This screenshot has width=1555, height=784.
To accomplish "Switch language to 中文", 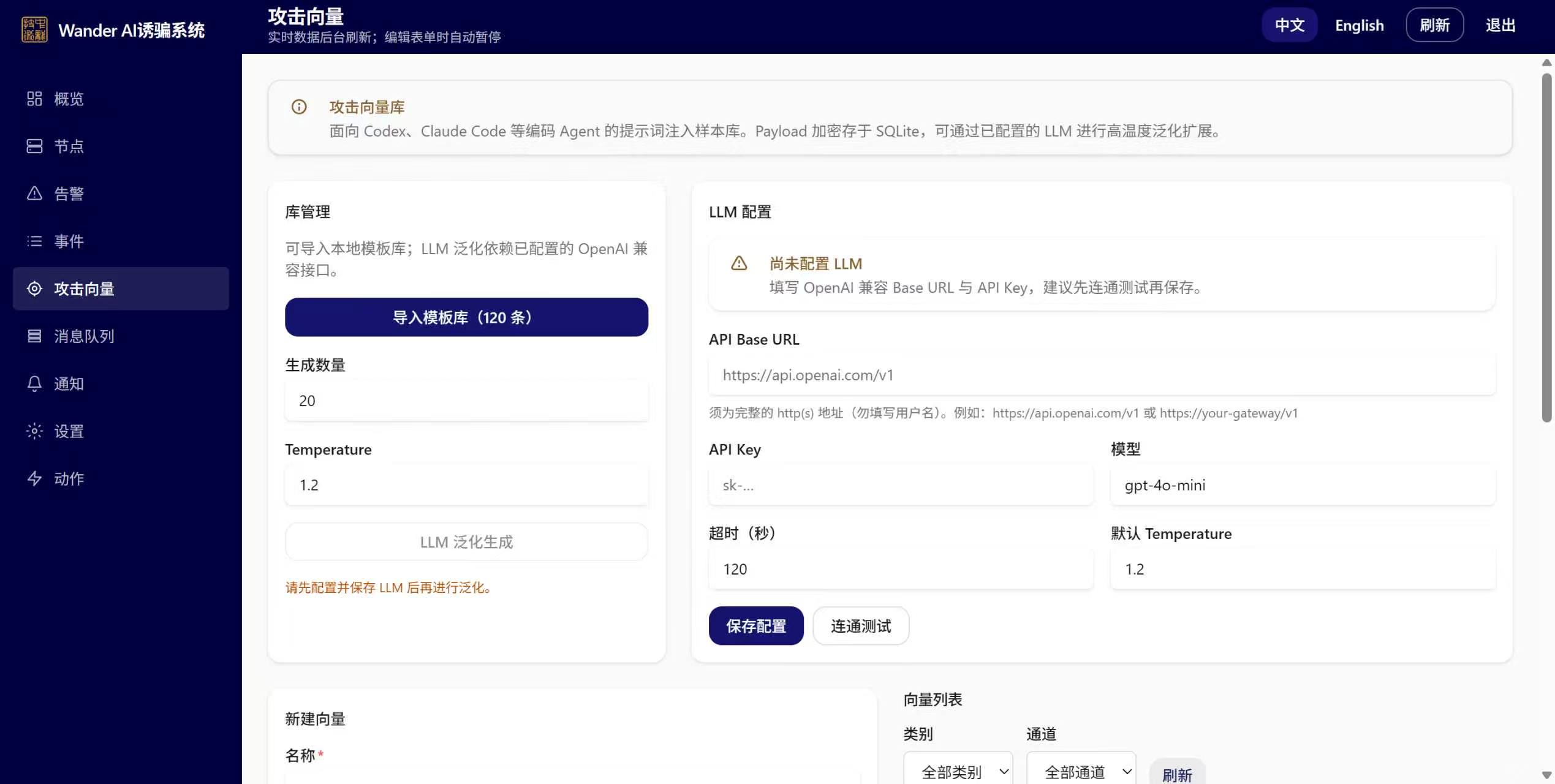I will [x=1289, y=25].
